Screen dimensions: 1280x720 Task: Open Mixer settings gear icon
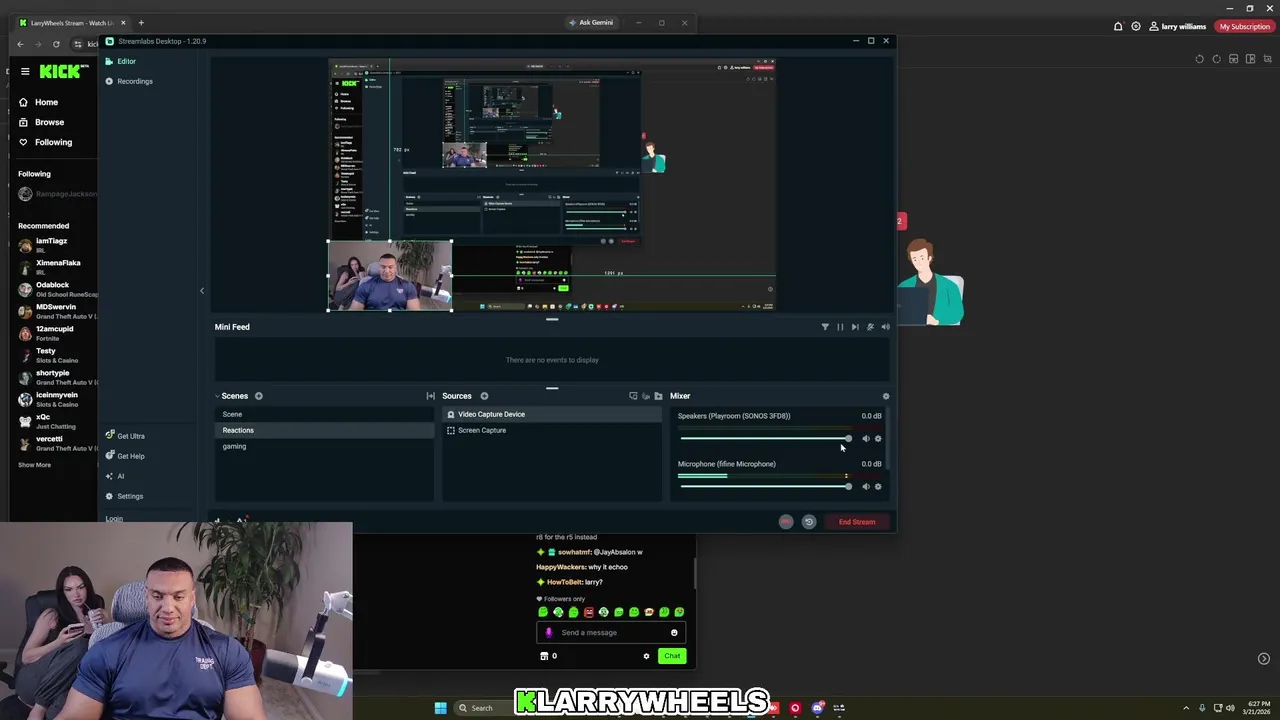coord(885,396)
